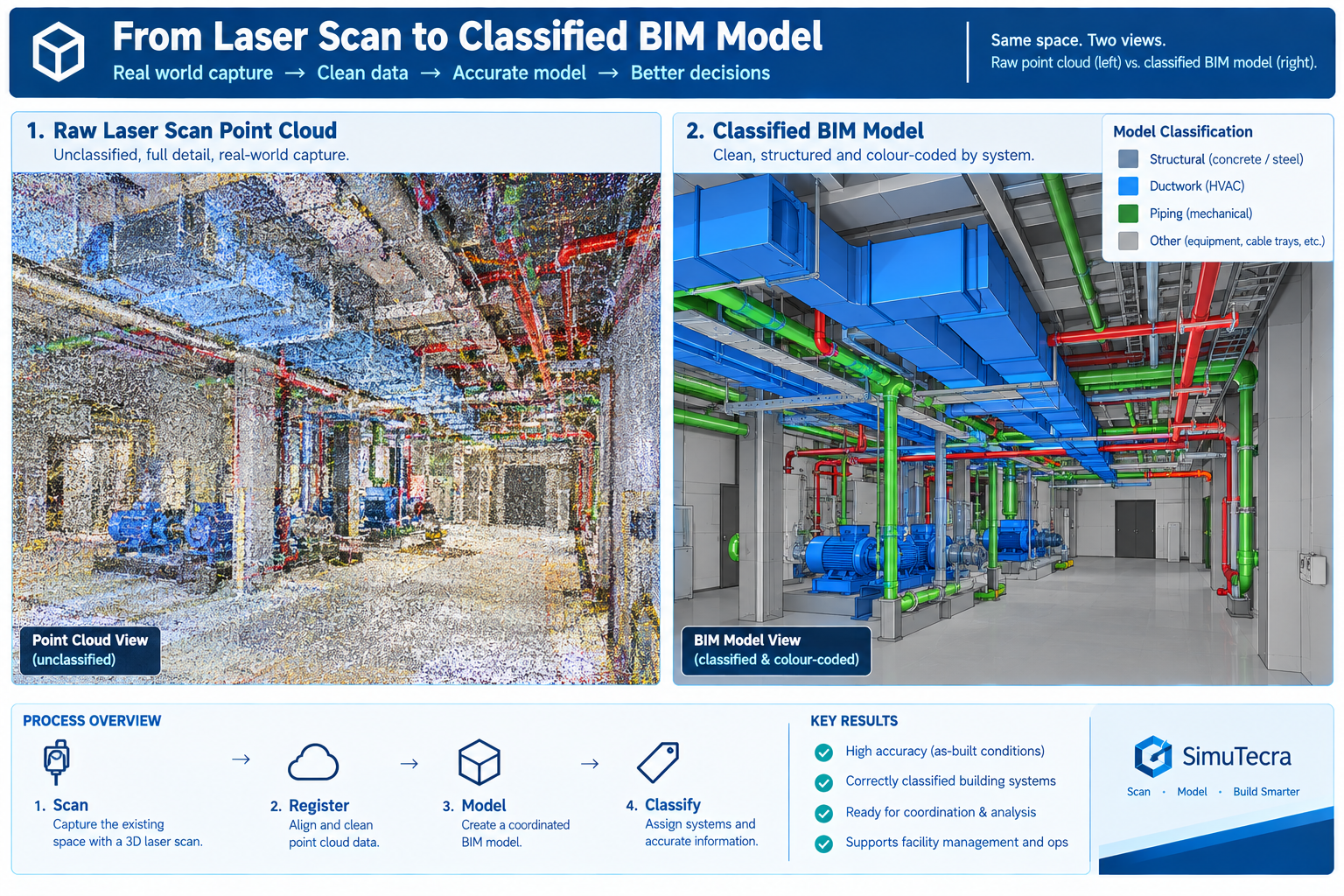Click 'Real world capture' in the header

(x=192, y=73)
